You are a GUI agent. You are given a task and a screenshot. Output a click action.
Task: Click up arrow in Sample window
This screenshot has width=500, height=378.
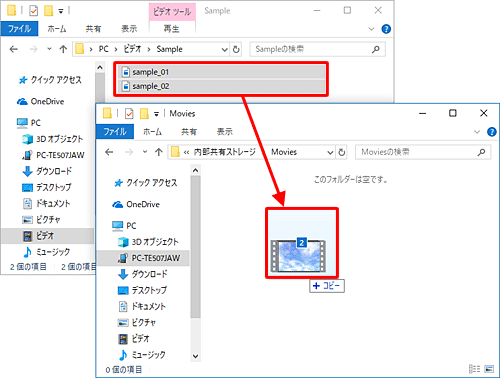click(63, 49)
